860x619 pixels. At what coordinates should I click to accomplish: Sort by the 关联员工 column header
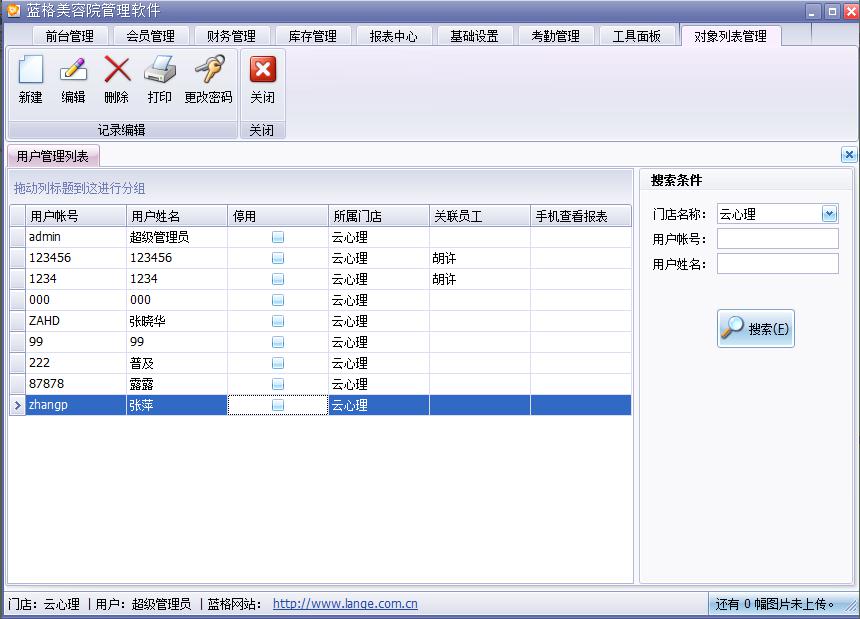480,216
